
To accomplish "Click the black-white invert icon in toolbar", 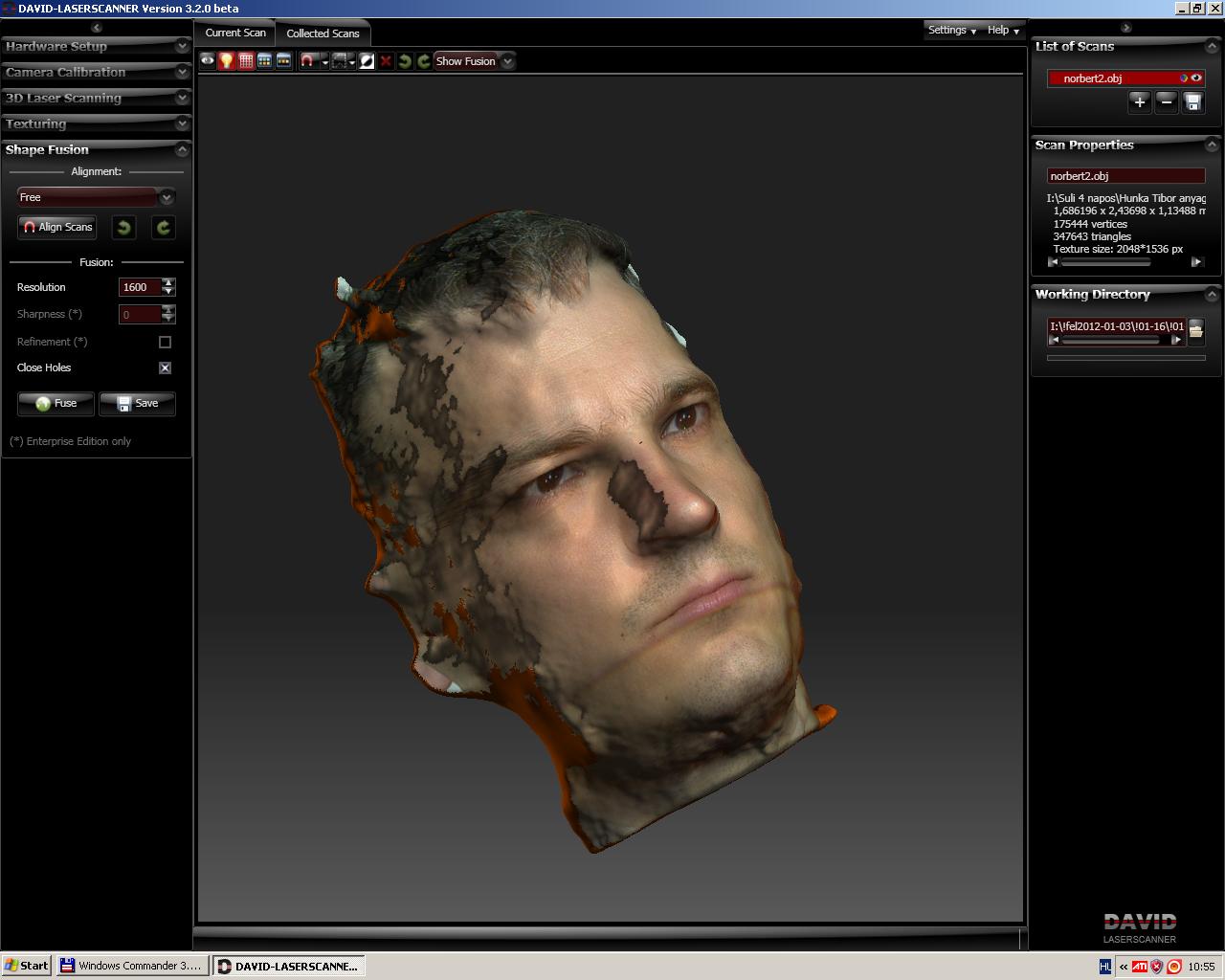I will point(367,61).
